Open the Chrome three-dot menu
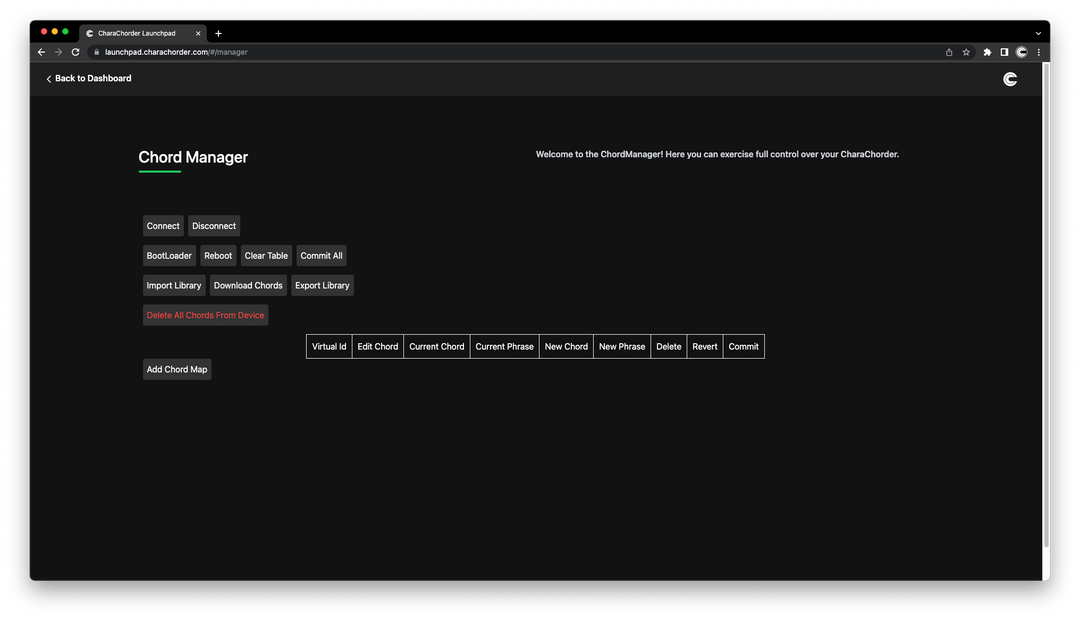Viewport: 1080px width, 620px height. (x=1039, y=52)
